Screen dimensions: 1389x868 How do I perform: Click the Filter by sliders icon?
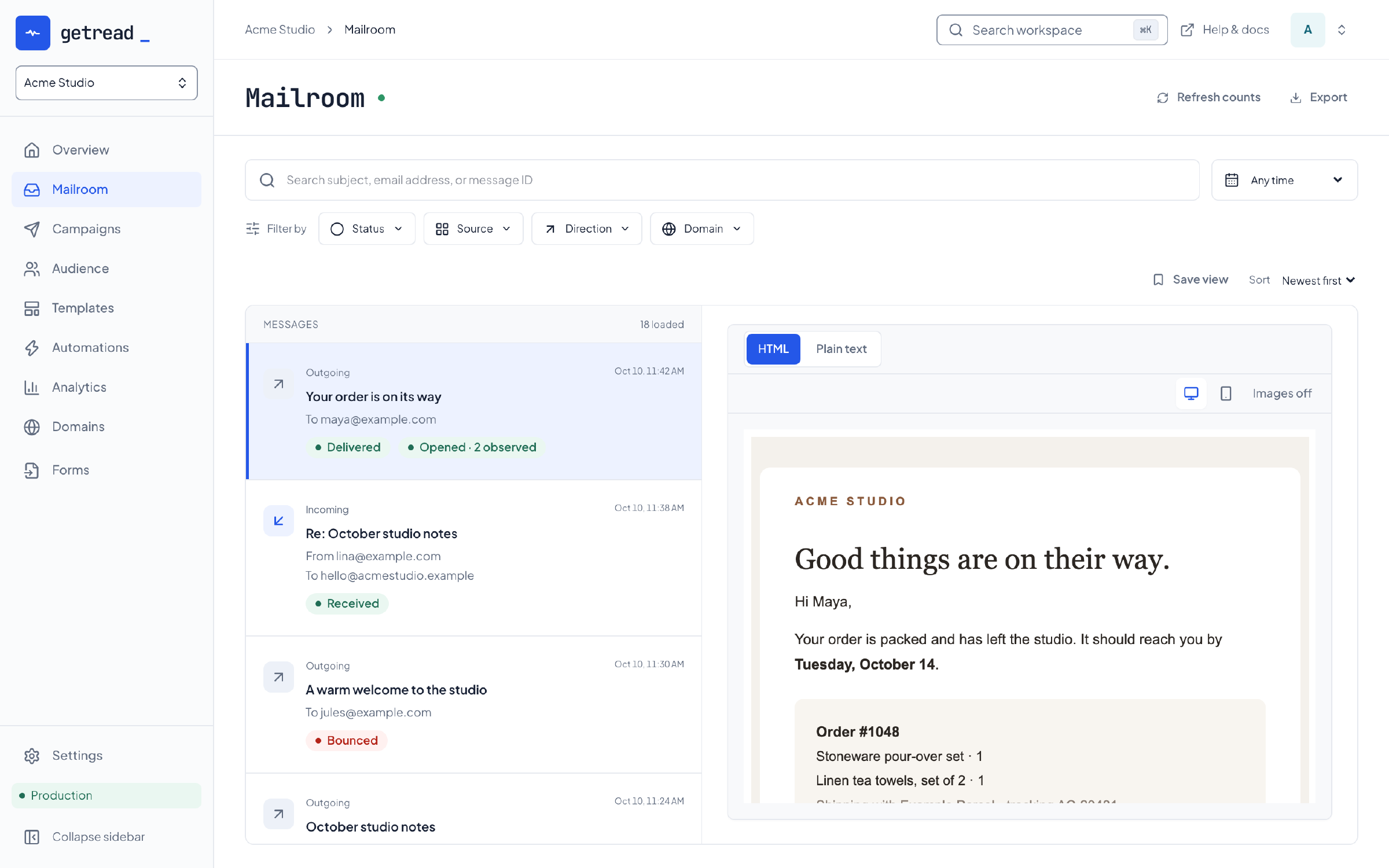click(253, 229)
